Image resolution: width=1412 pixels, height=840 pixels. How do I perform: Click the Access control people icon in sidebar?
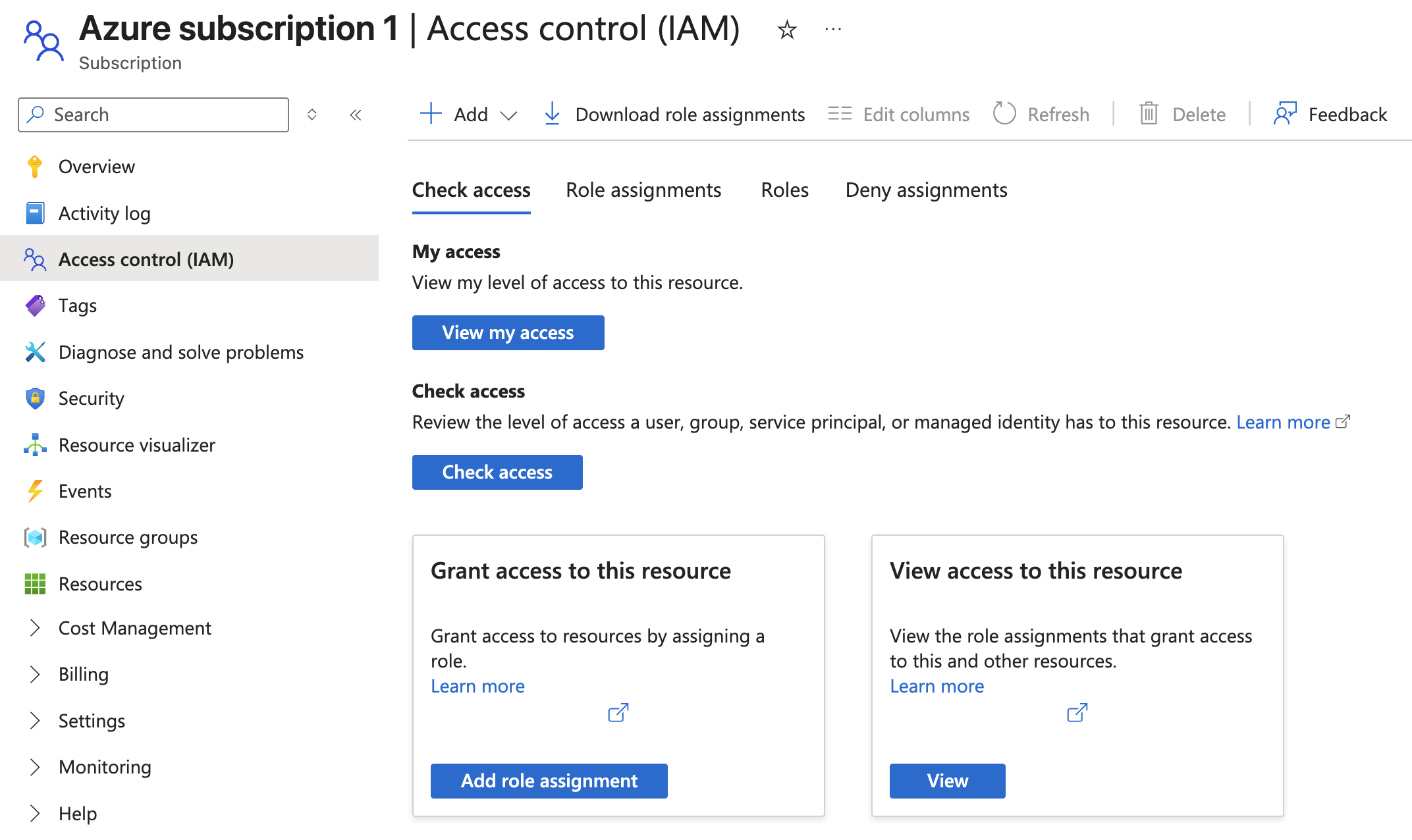35,259
